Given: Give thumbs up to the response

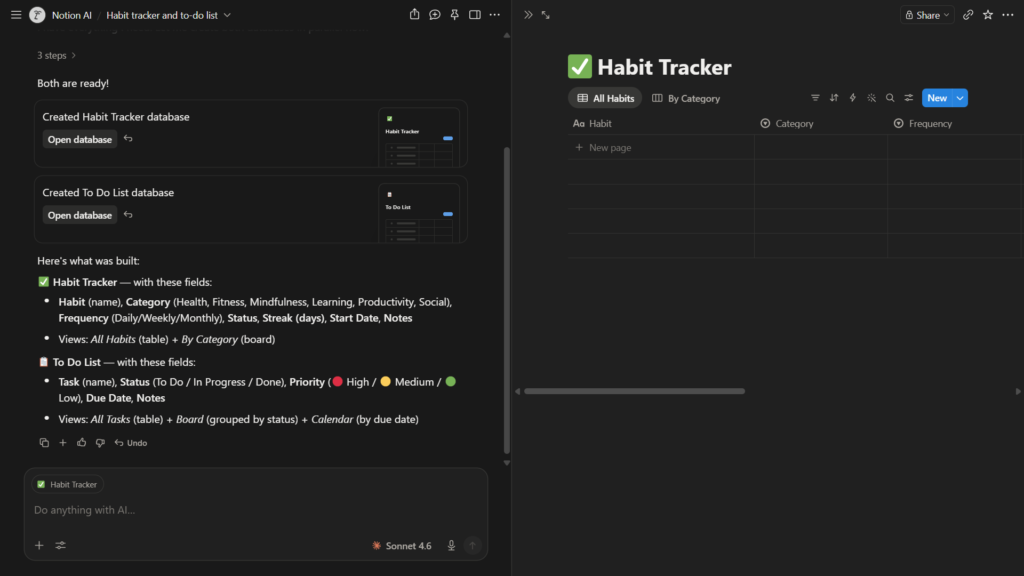Looking at the screenshot, I should [x=82, y=443].
